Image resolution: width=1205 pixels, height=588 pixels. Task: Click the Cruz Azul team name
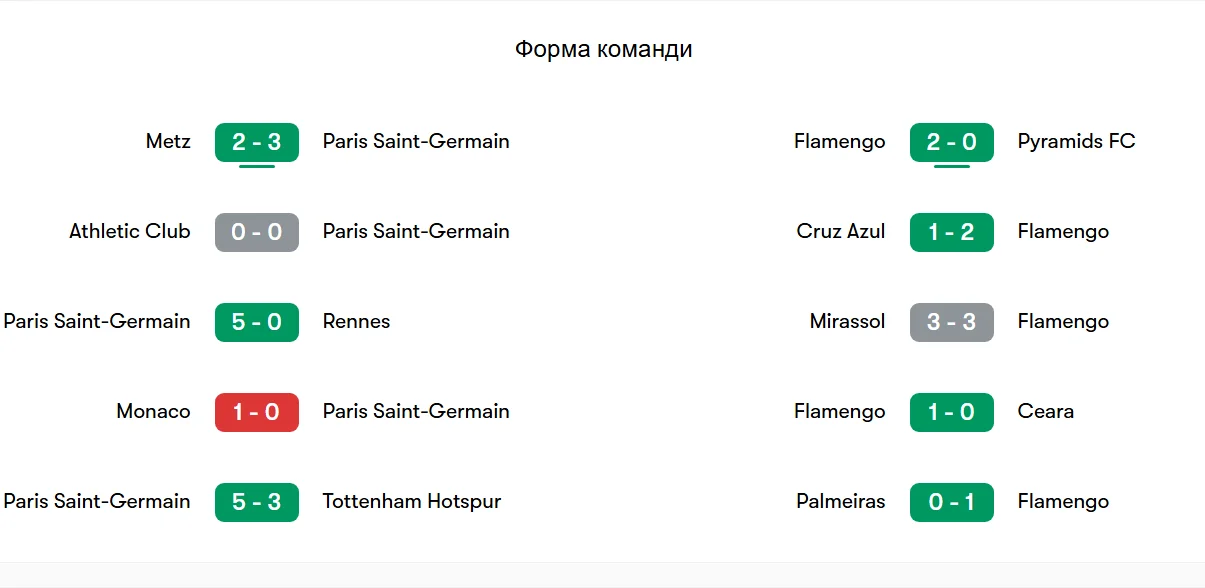[x=840, y=231]
